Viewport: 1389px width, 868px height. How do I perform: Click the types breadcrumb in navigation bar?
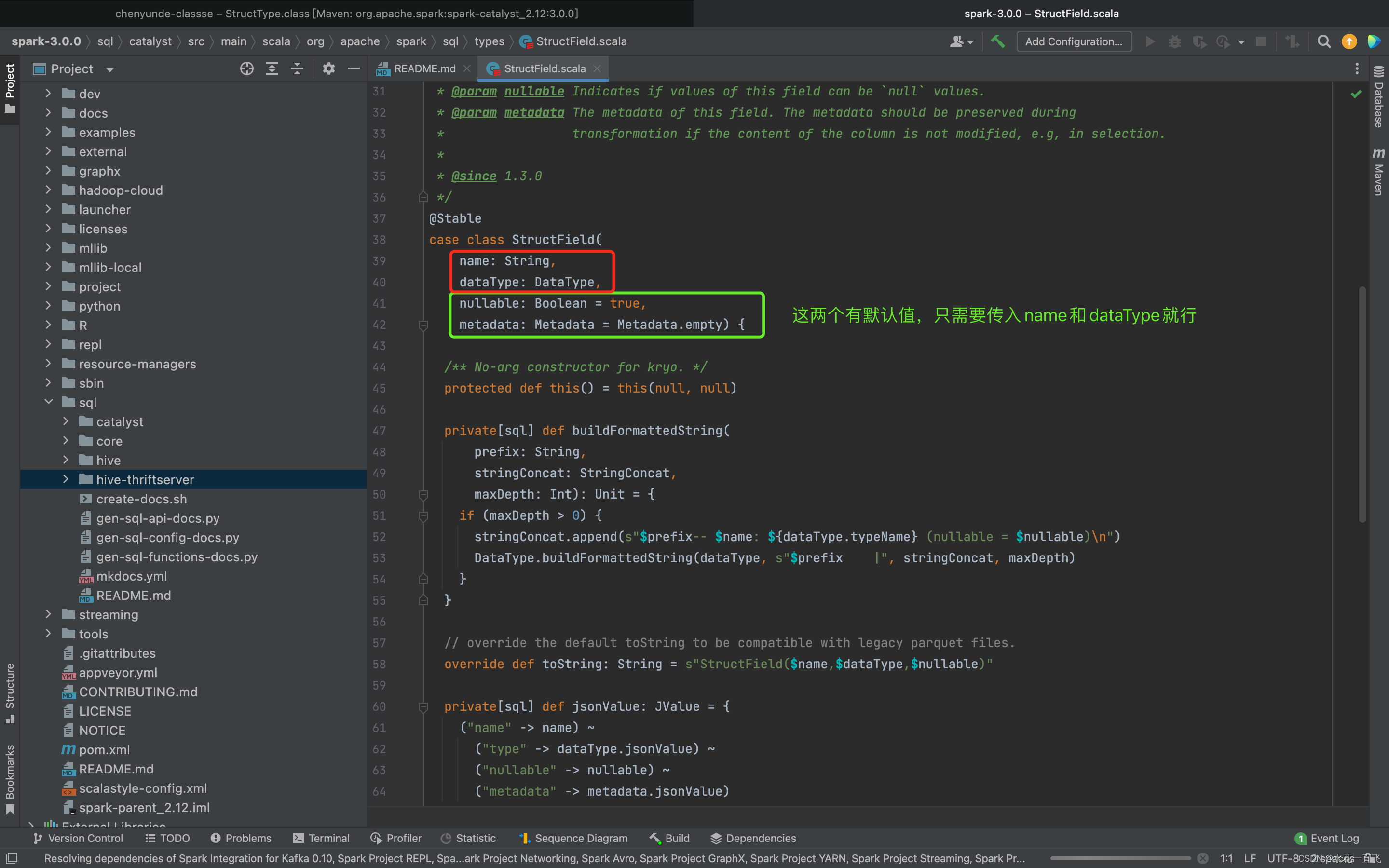point(489,41)
